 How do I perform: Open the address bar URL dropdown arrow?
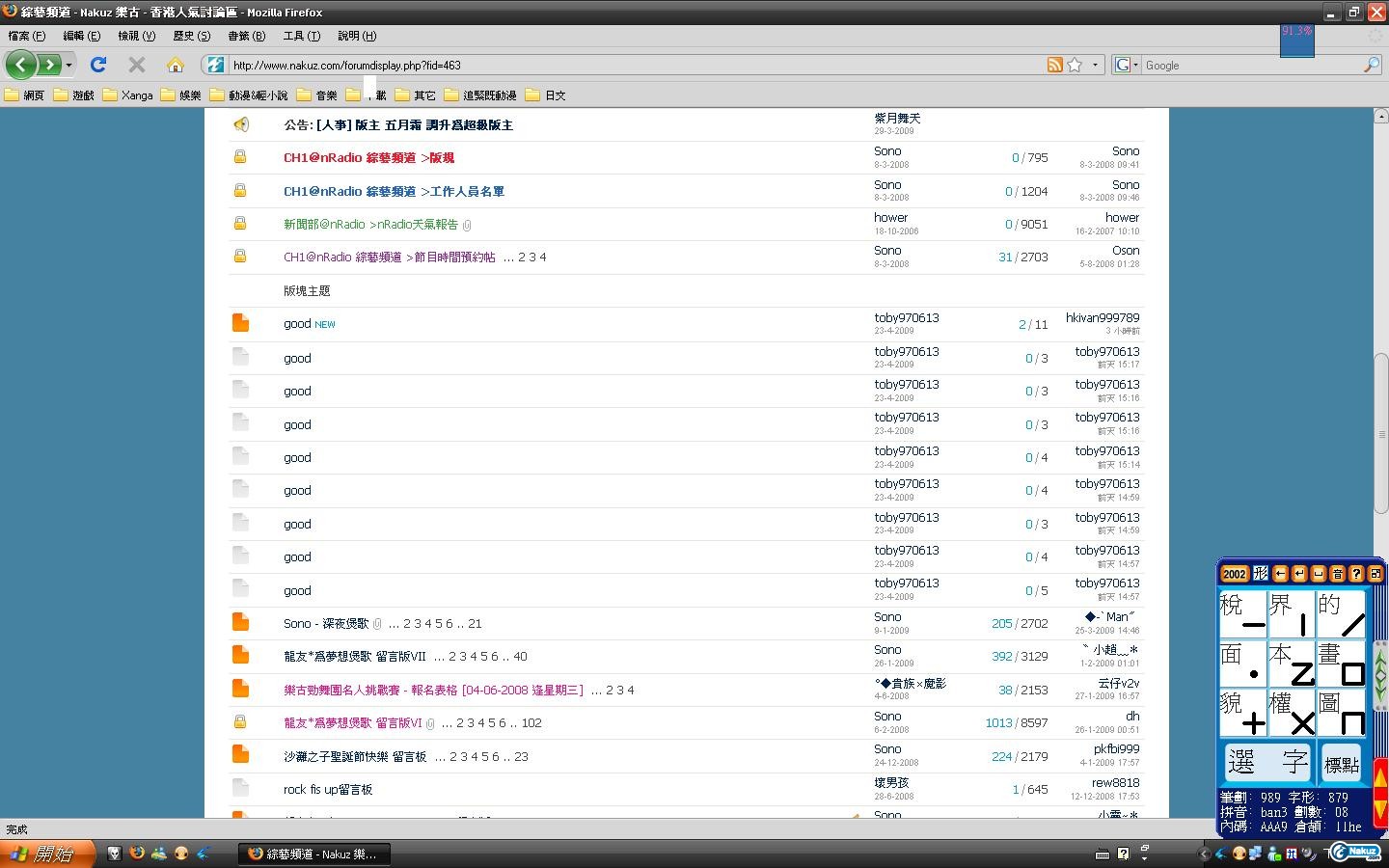[1095, 65]
